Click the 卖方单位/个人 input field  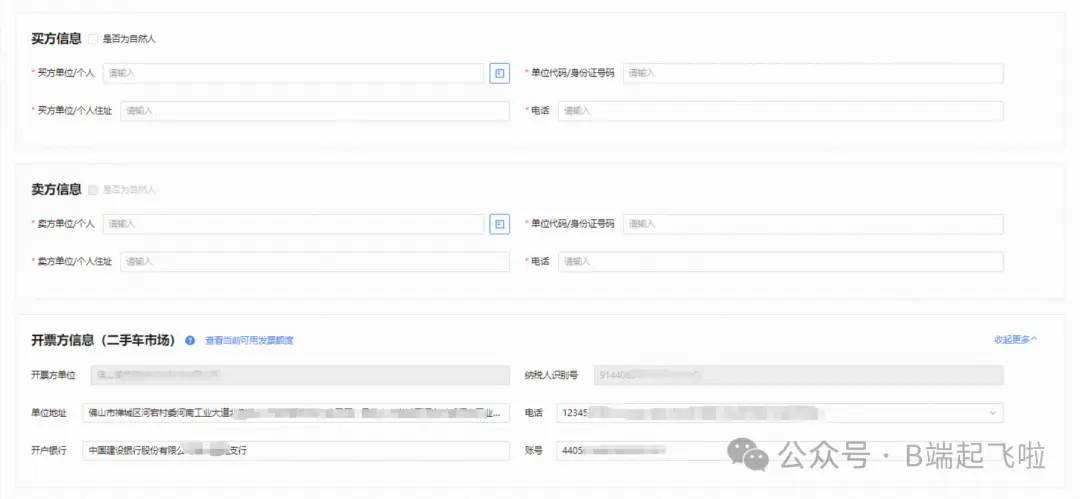tap(293, 224)
